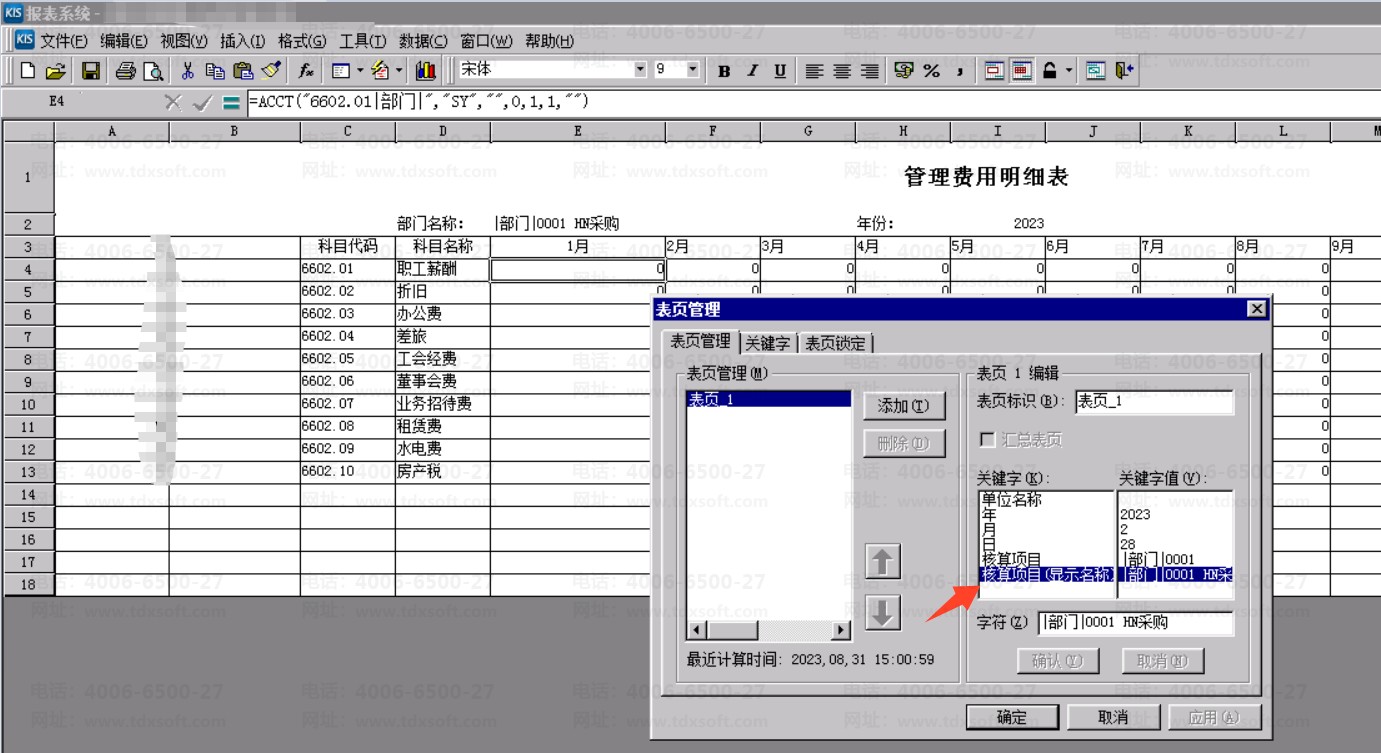Click the 添加(T) button
The height and width of the screenshot is (753, 1381).
pos(903,406)
